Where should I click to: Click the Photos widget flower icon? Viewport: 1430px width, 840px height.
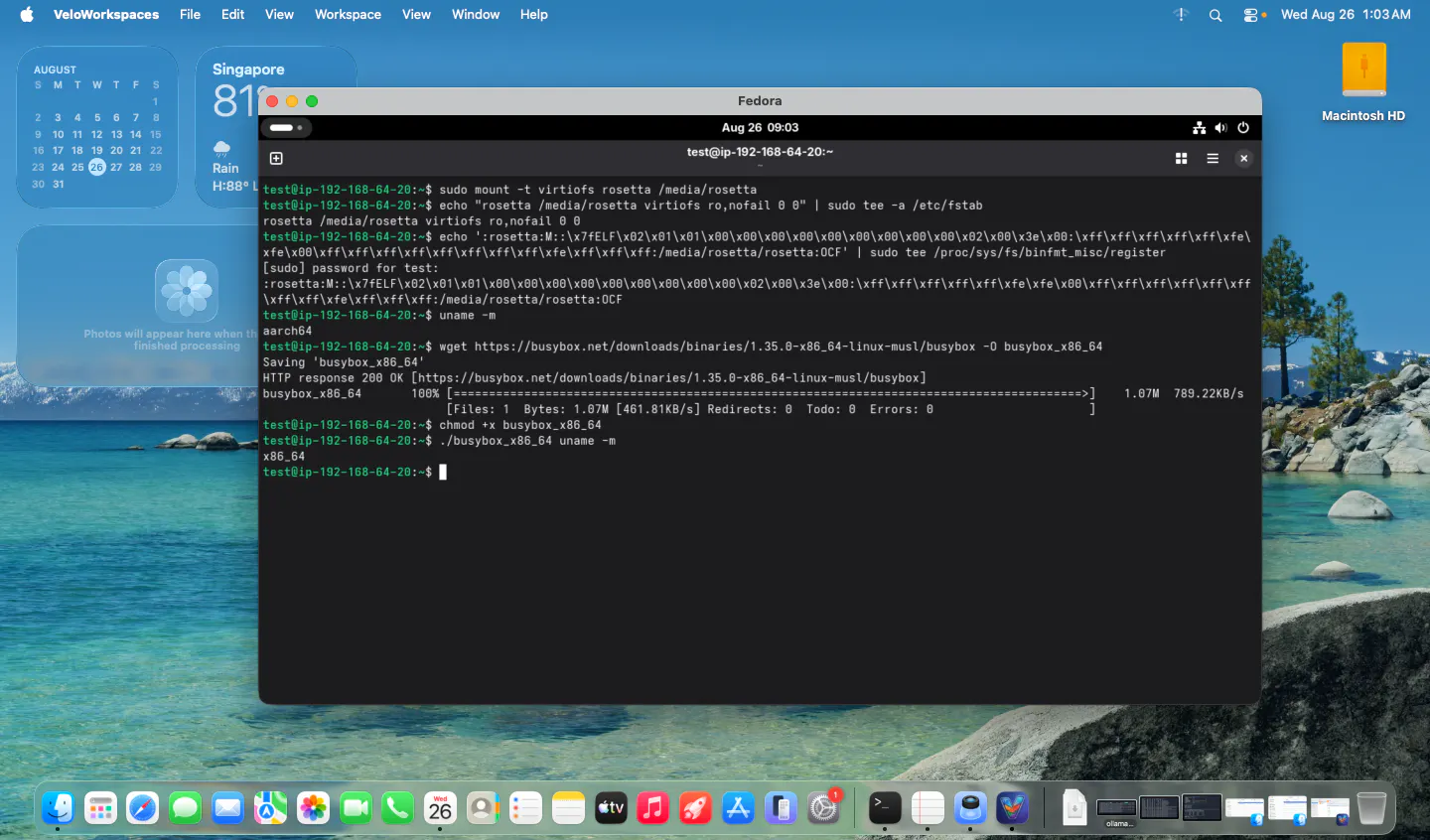pos(187,290)
